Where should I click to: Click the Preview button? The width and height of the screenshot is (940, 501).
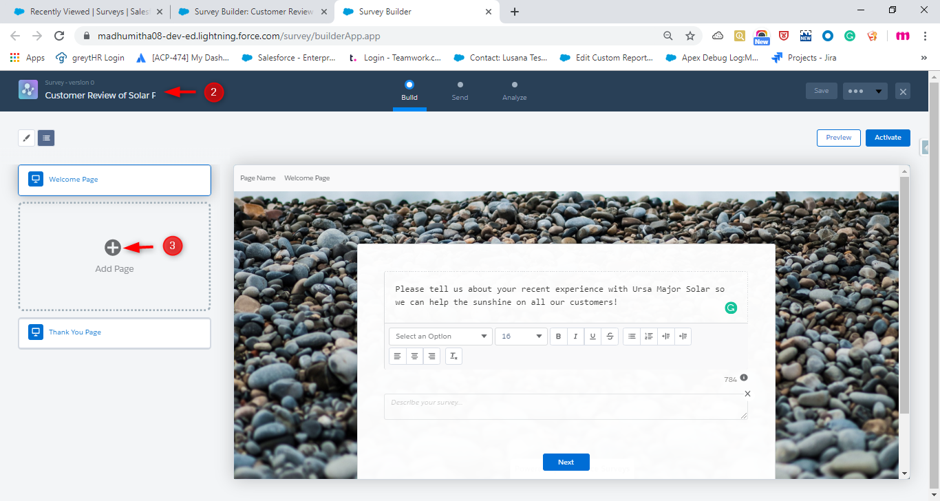coord(838,138)
